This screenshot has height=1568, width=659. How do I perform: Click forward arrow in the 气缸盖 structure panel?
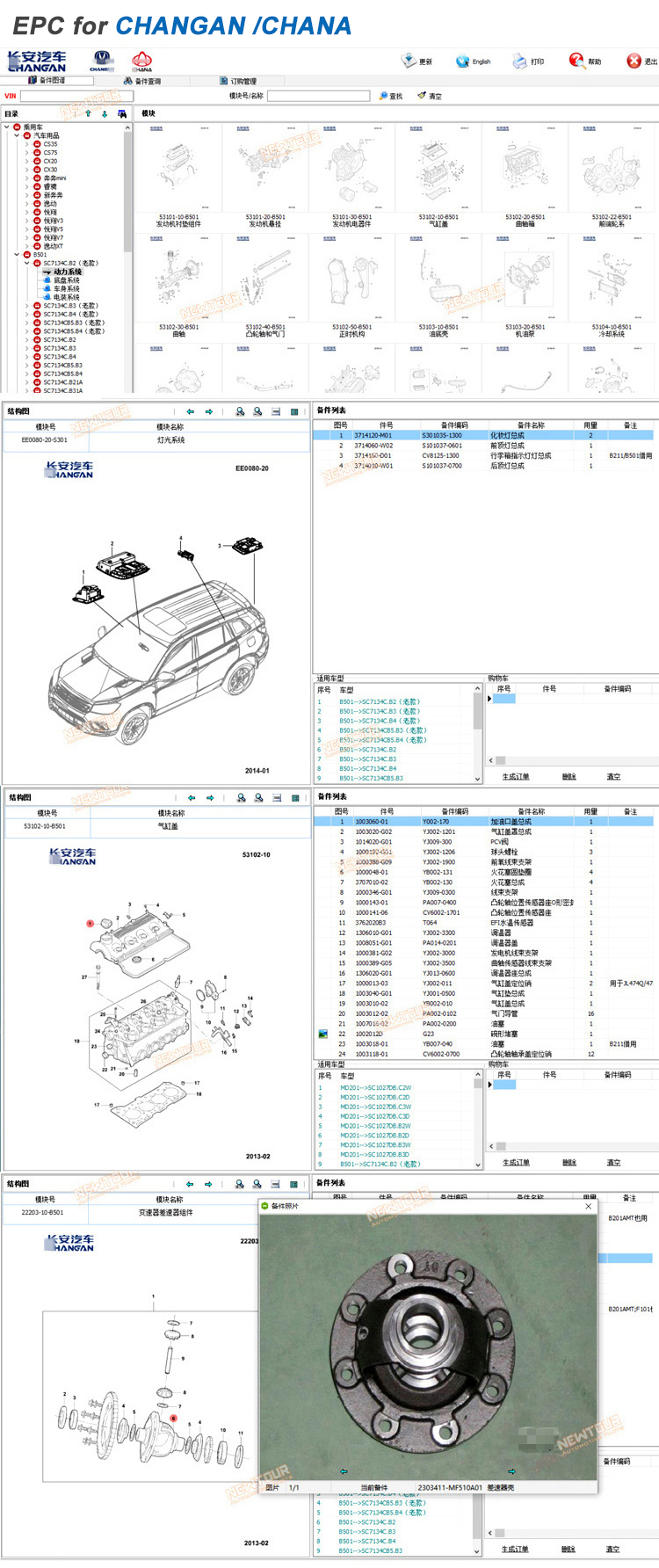(x=210, y=798)
